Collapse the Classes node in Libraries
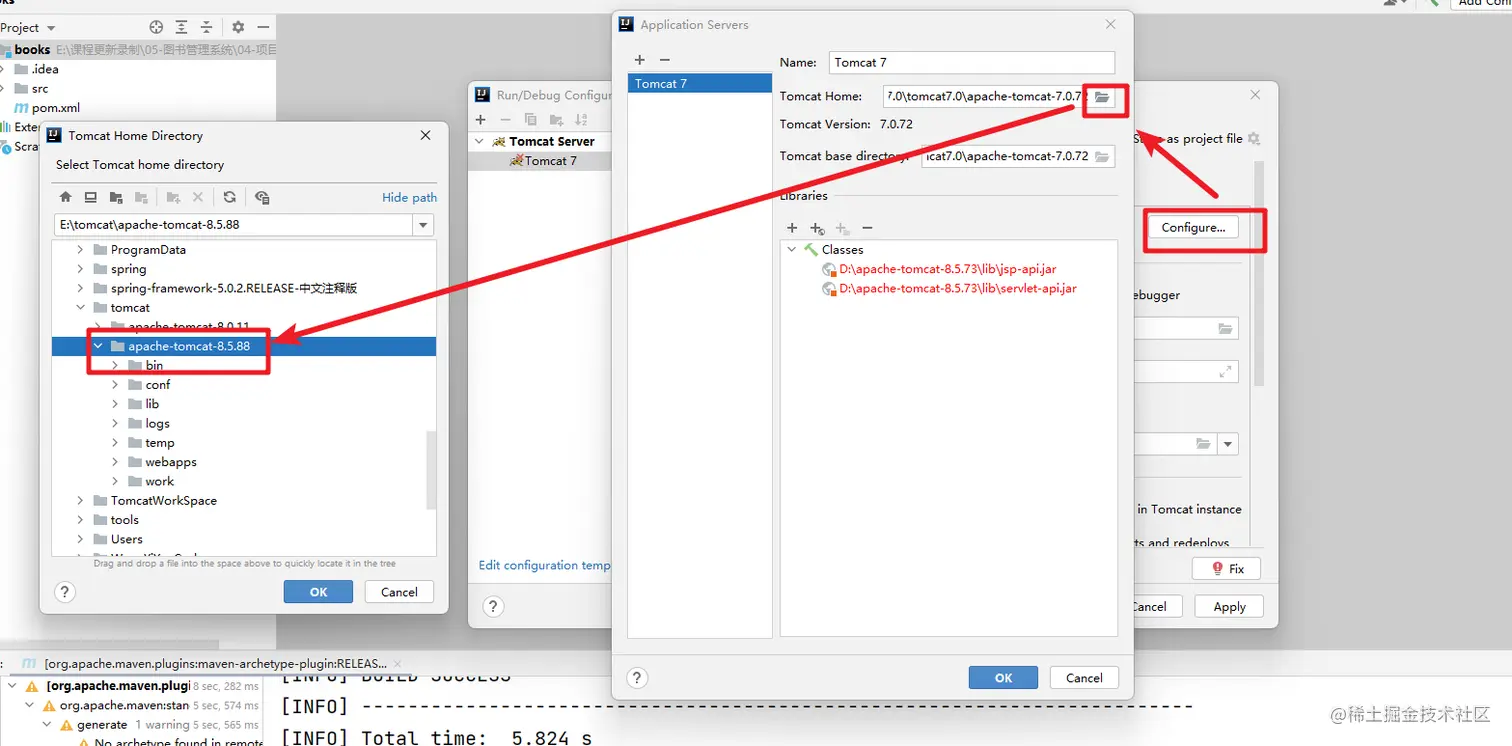The width and height of the screenshot is (1512, 746). tap(792, 250)
